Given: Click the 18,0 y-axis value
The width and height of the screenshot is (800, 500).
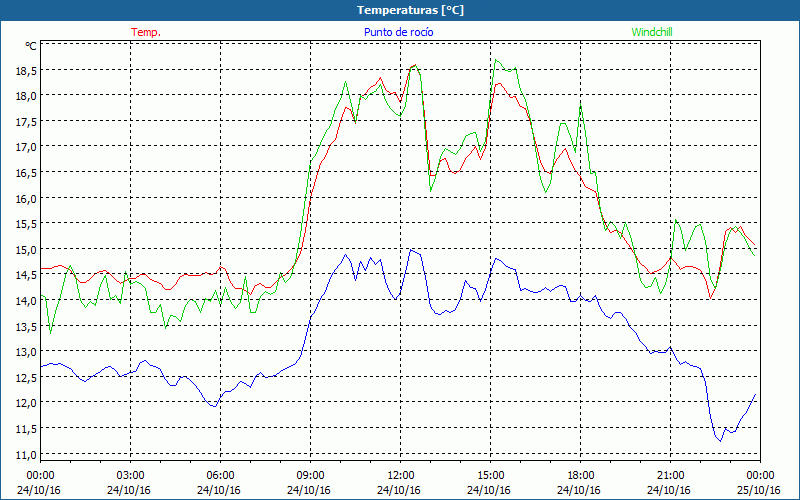Looking at the screenshot, I should pyautogui.click(x=27, y=96).
